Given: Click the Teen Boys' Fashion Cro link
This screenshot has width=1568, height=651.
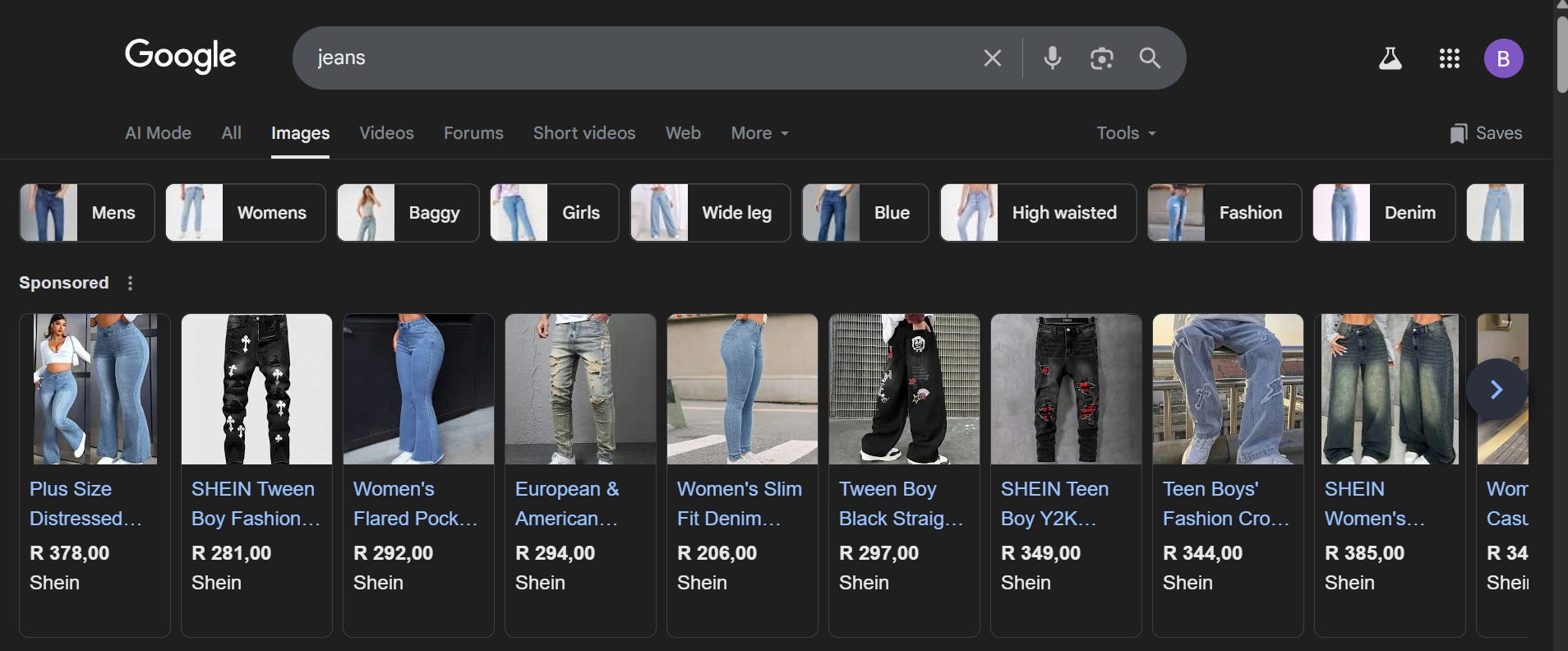Looking at the screenshot, I should tap(1226, 504).
